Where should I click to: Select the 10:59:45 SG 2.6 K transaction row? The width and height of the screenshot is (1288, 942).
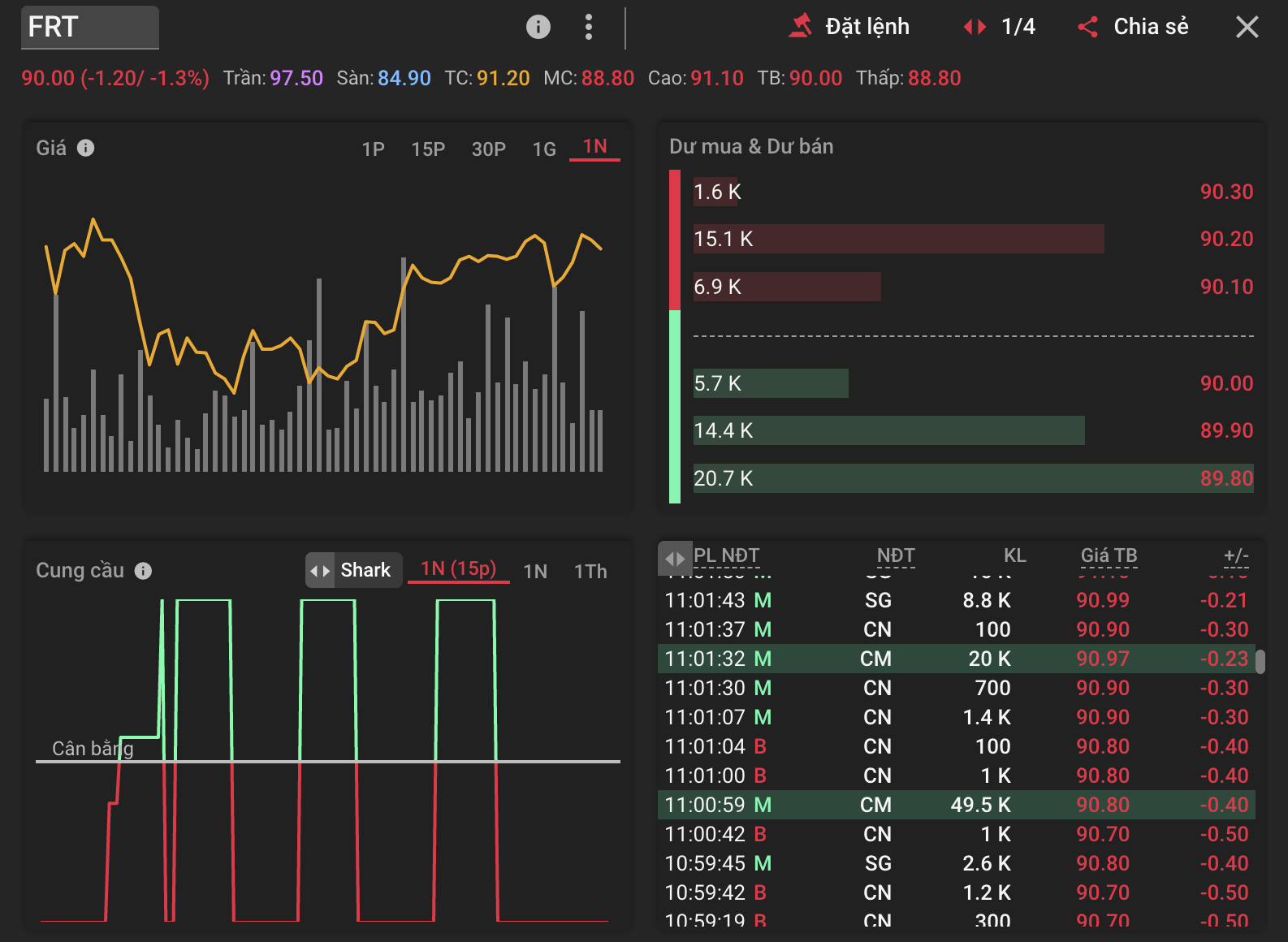click(957, 863)
